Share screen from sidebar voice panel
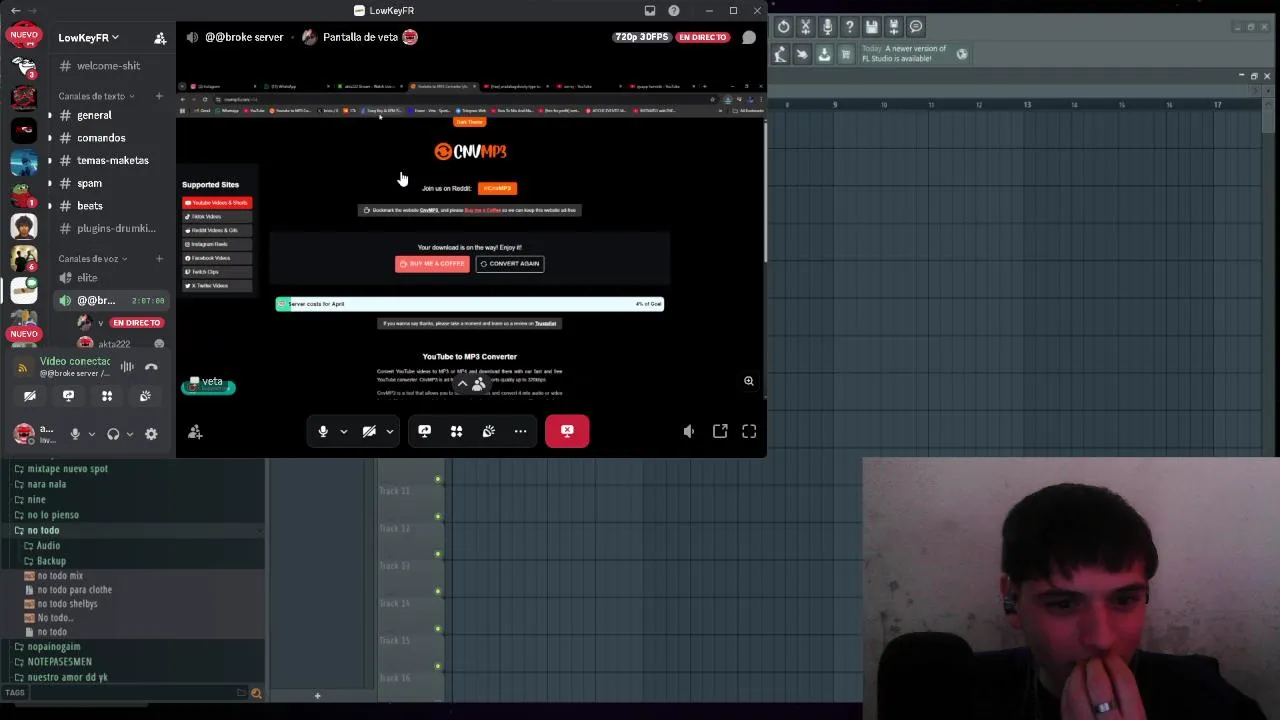 68,396
